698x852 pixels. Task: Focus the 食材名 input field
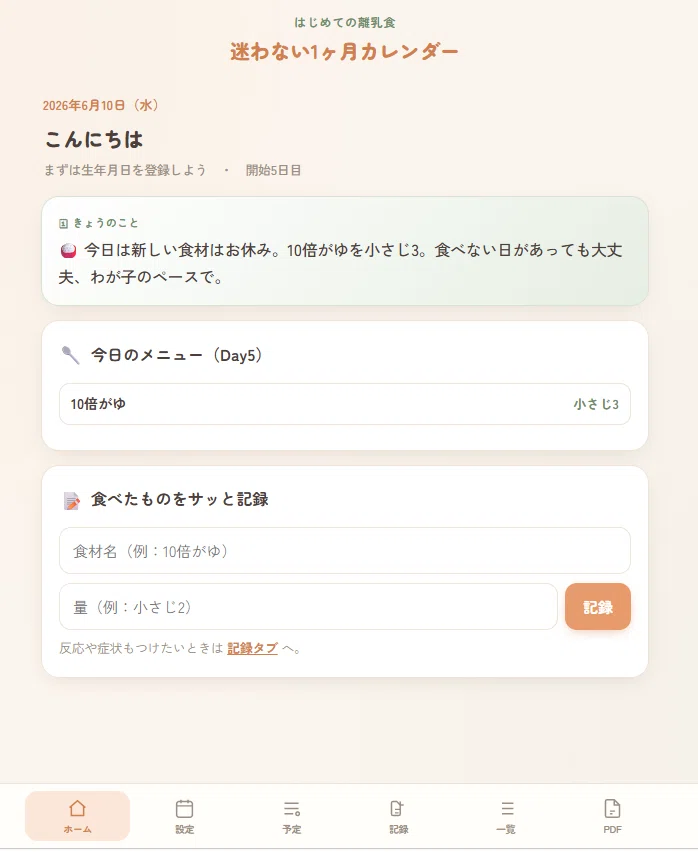(x=345, y=550)
